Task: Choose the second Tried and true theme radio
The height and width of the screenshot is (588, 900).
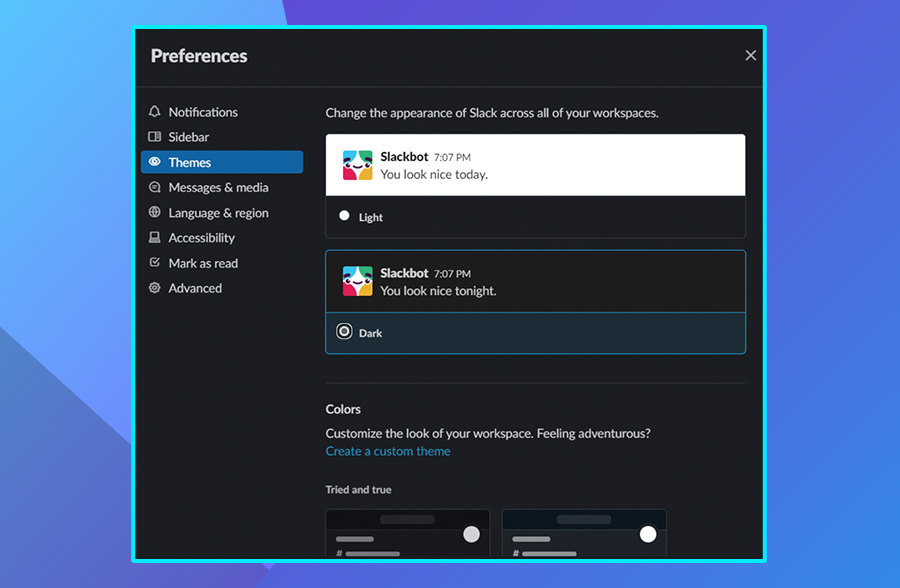Action: point(648,535)
